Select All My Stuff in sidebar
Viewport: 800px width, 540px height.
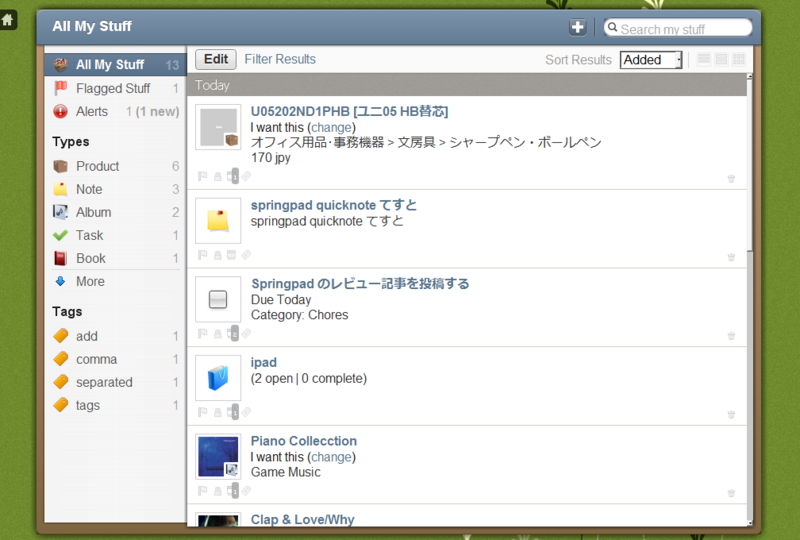[x=115, y=65]
